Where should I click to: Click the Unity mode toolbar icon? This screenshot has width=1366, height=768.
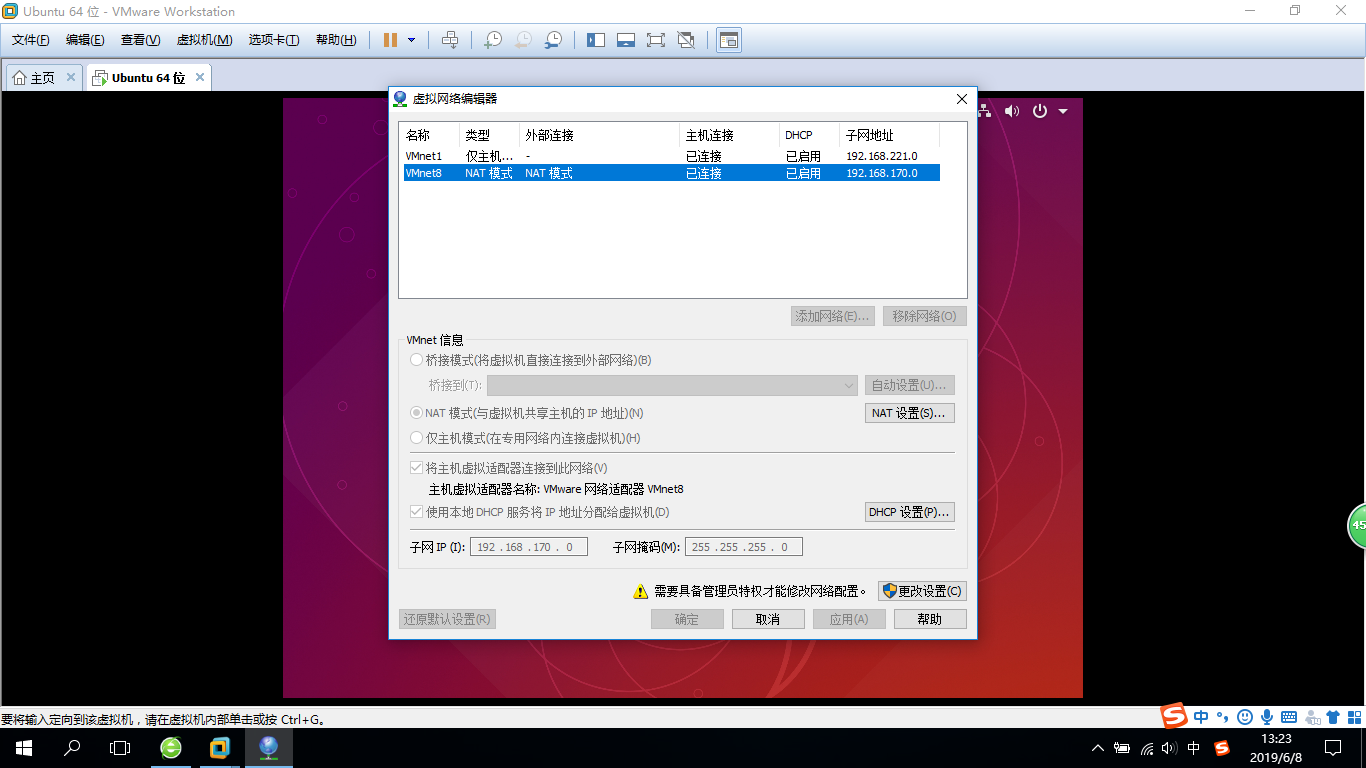pyautogui.click(x=686, y=40)
